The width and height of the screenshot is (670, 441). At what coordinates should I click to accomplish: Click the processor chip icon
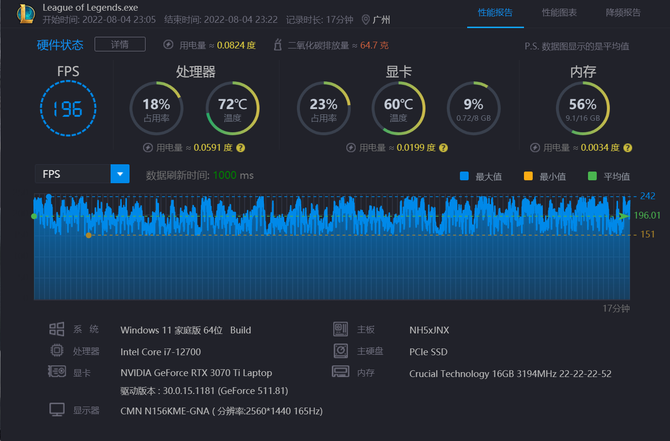pyautogui.click(x=57, y=351)
